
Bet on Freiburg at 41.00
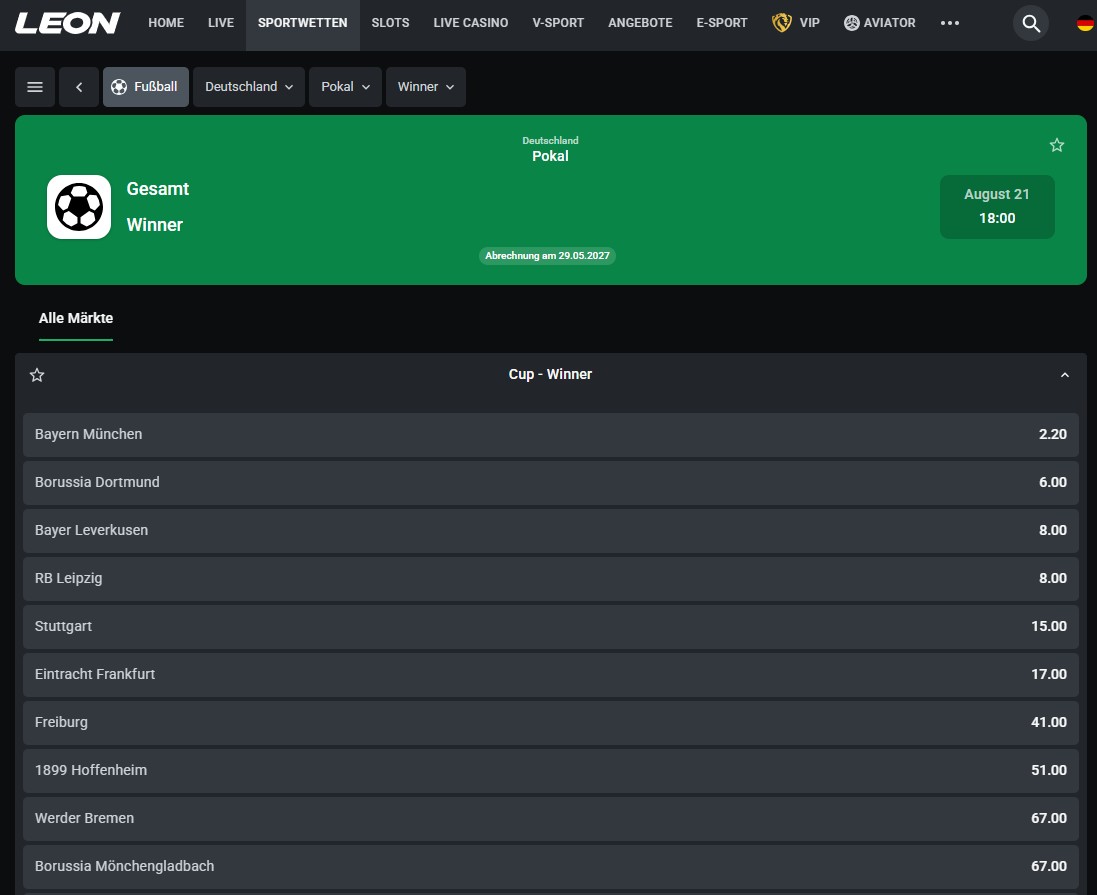click(551, 723)
